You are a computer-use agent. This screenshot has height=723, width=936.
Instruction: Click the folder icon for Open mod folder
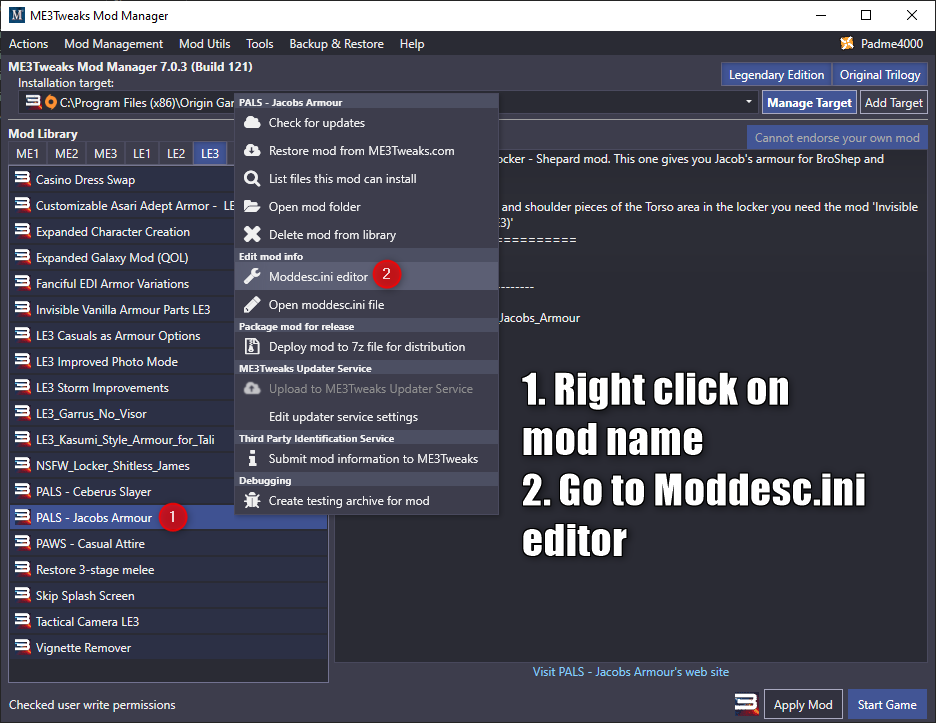[x=253, y=207]
